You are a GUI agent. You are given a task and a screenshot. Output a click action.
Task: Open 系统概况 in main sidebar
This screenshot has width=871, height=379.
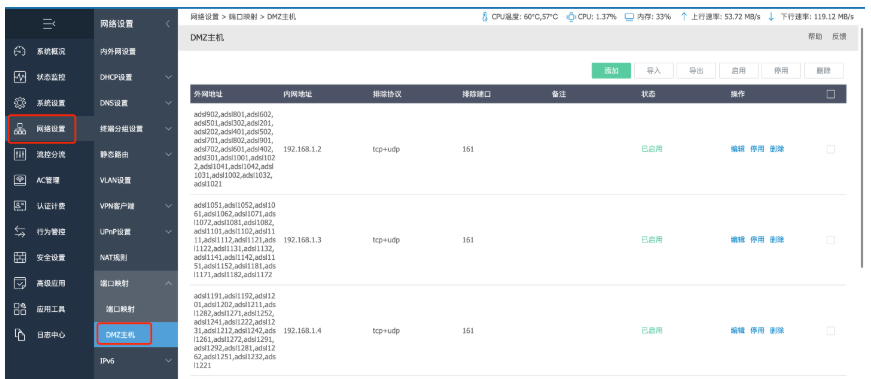50,52
